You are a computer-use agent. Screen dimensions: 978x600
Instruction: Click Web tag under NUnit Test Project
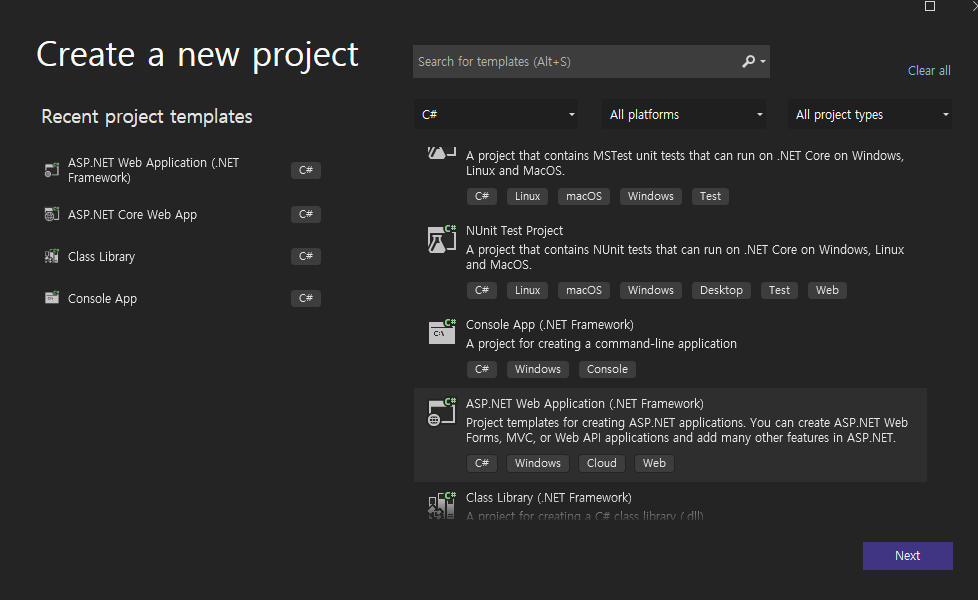pyautogui.click(x=827, y=290)
